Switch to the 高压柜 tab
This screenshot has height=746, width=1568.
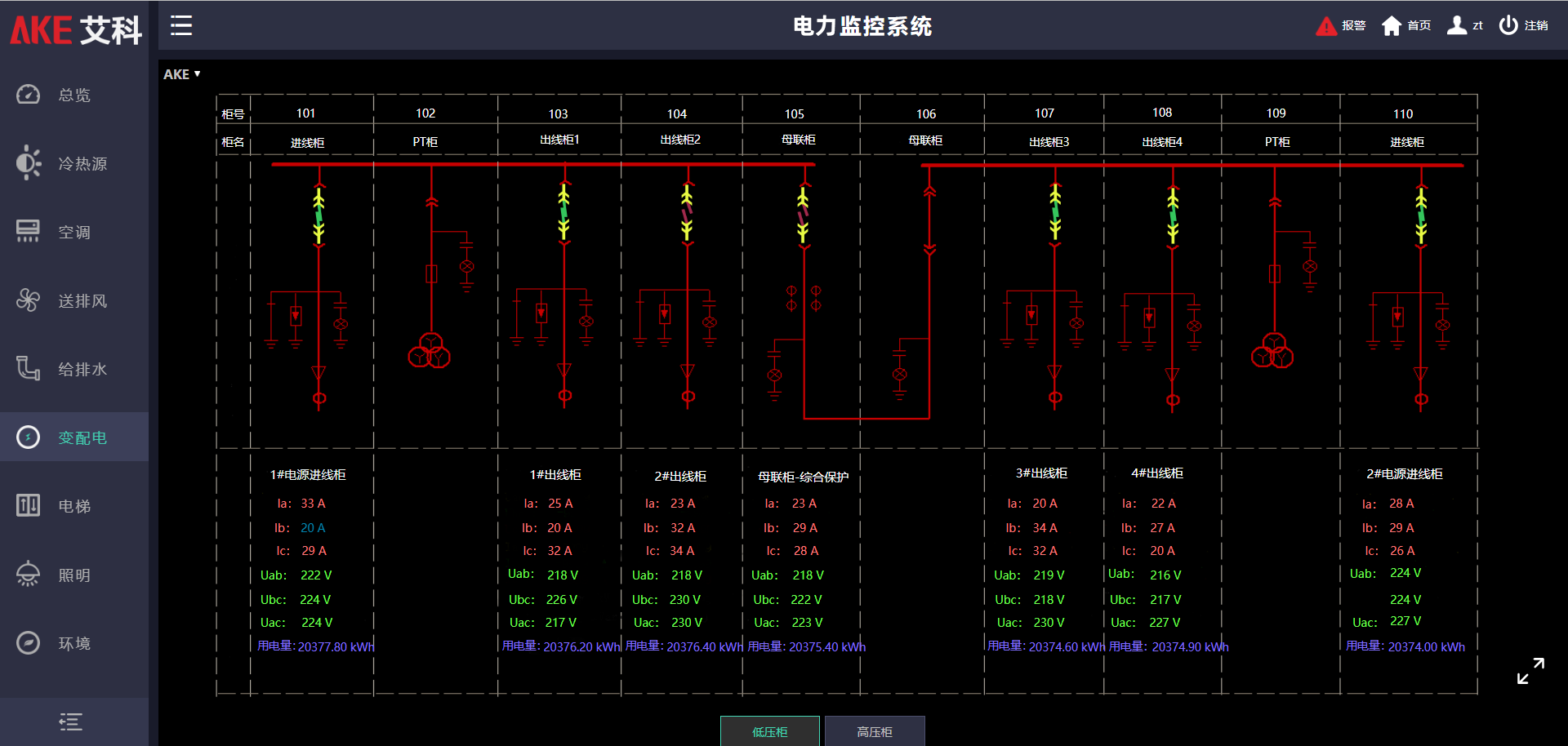874,731
